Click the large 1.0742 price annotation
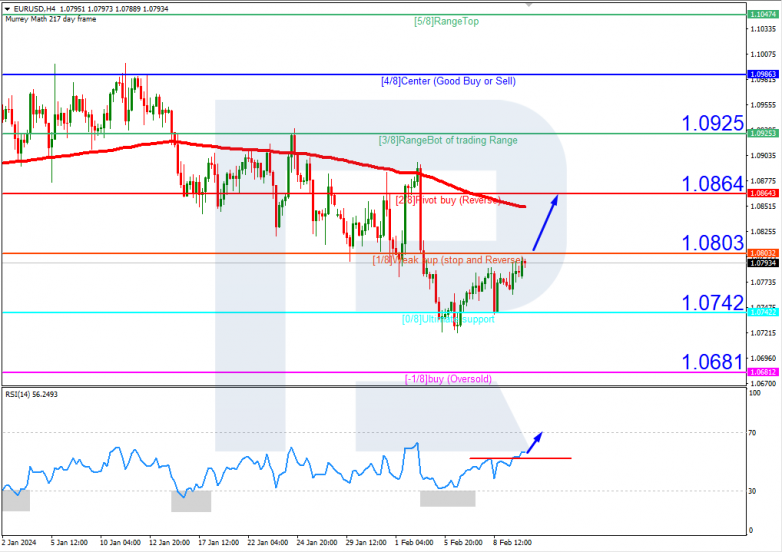 [x=713, y=303]
